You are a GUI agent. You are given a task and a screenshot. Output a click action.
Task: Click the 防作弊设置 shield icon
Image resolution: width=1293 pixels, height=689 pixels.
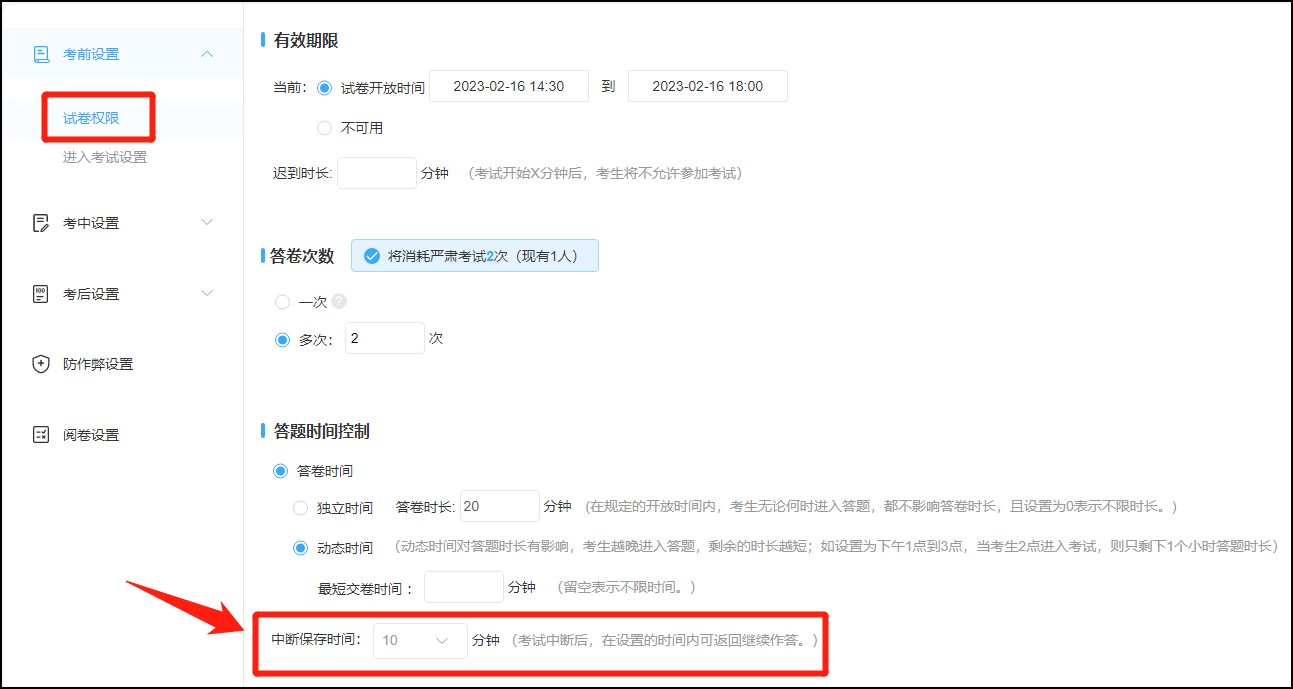[x=41, y=364]
